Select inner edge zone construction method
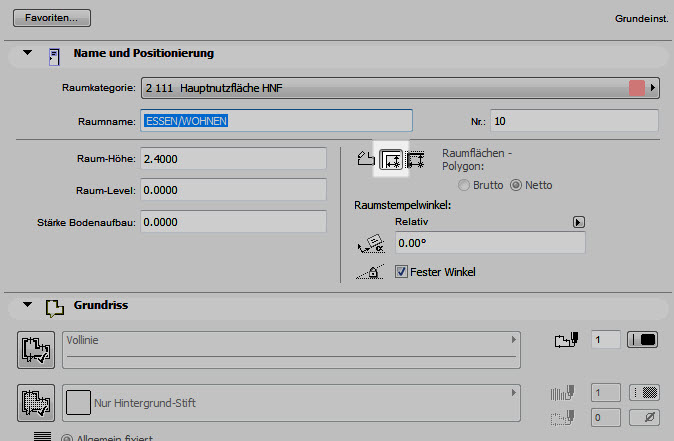This screenshot has height=441, width=674. [x=391, y=159]
